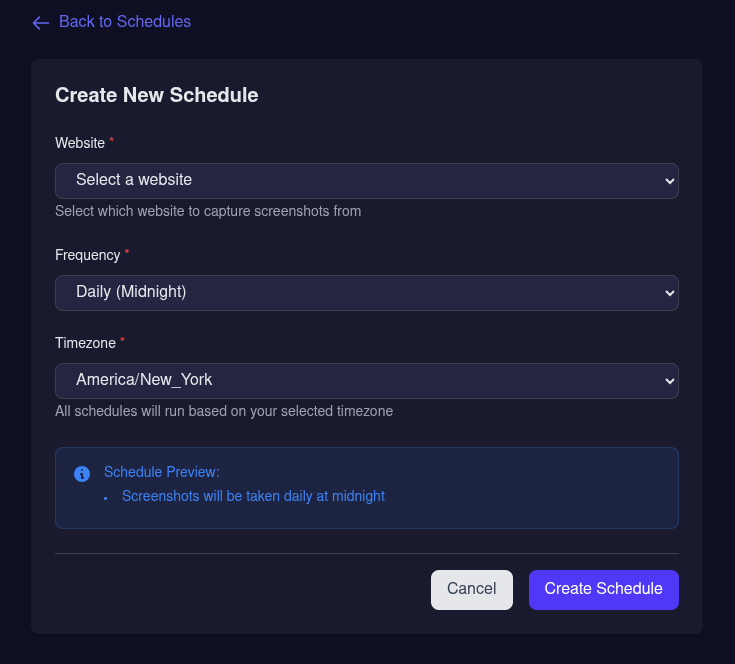Click the screenshots taken daily at midnight text

[x=253, y=496]
